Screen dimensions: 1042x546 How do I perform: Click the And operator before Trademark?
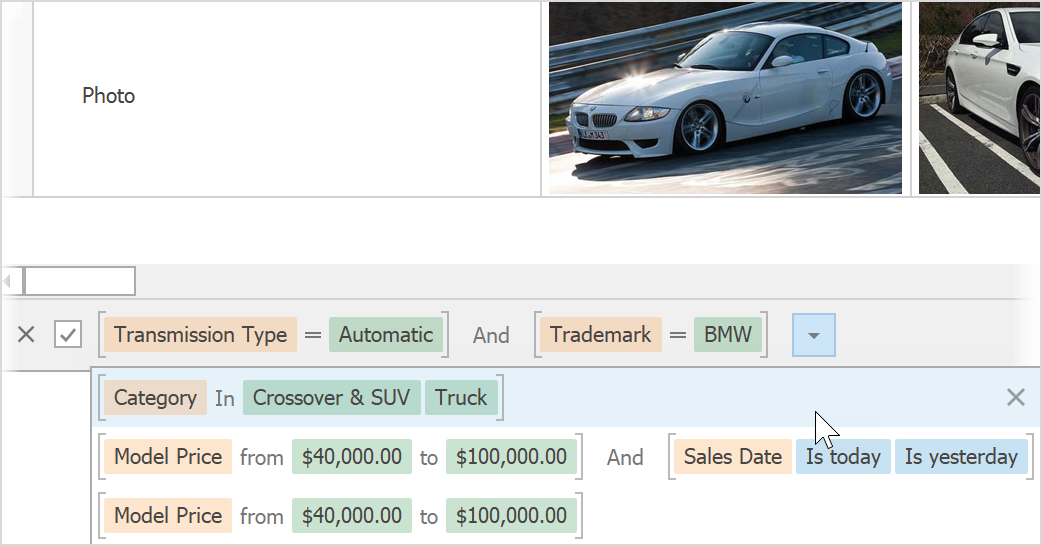tap(491, 336)
